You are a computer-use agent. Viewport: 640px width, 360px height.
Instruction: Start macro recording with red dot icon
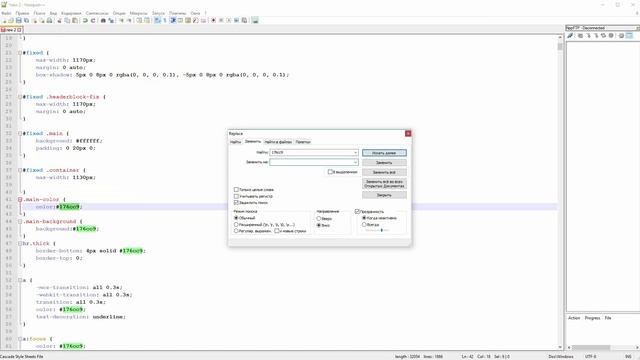pyautogui.click(x=213, y=20)
